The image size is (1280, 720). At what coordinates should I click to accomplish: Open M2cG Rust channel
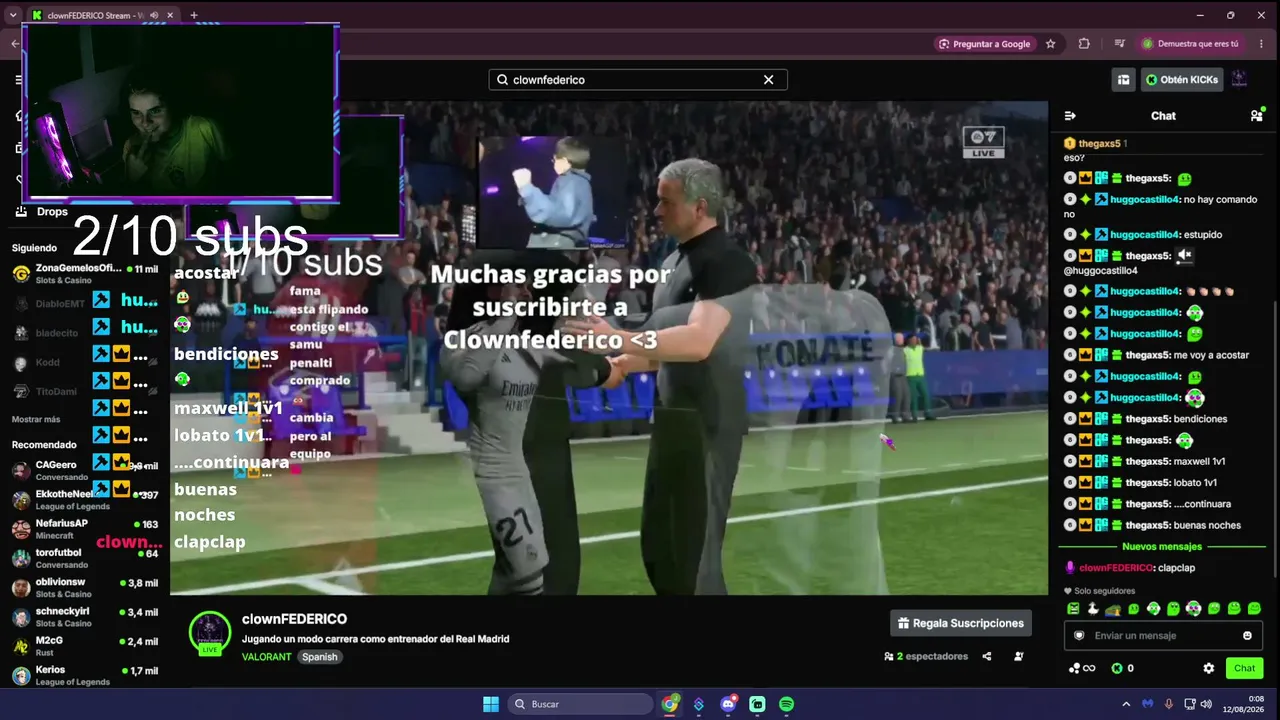(85, 646)
